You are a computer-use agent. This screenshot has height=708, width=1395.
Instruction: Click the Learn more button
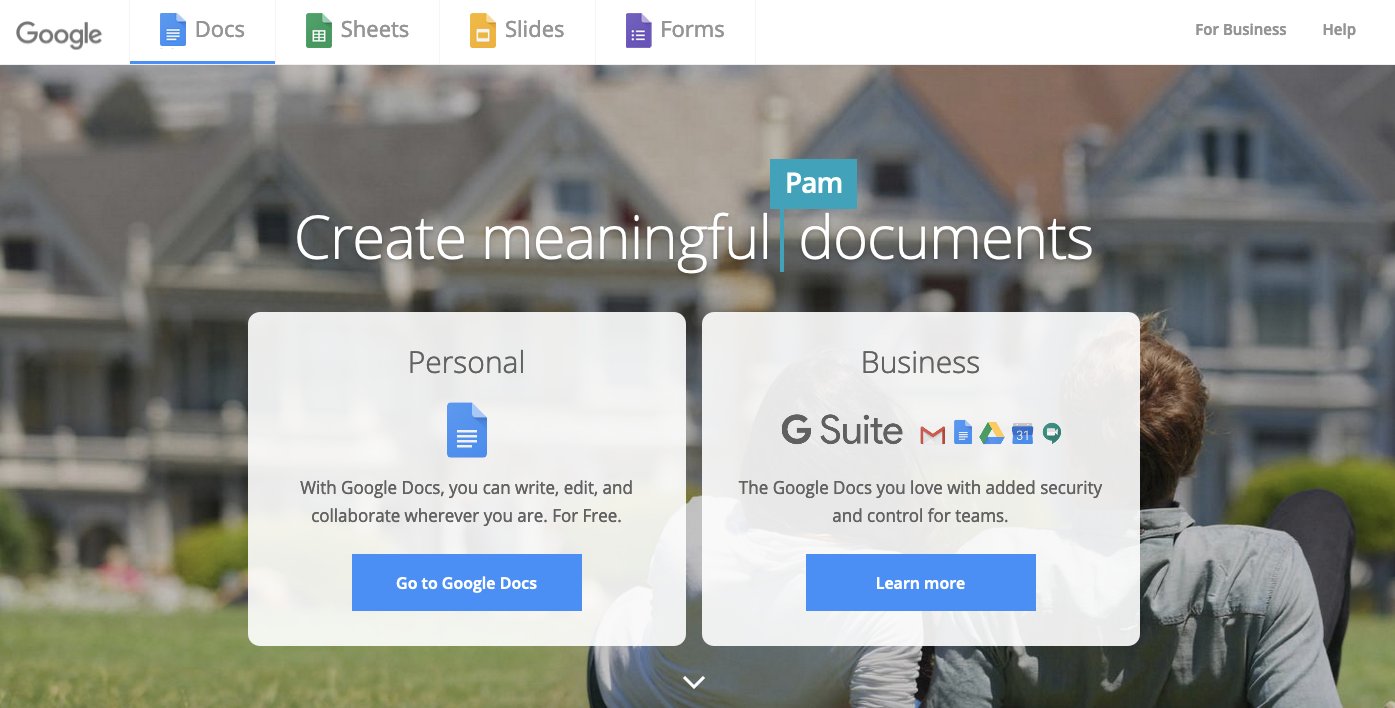coord(921,583)
